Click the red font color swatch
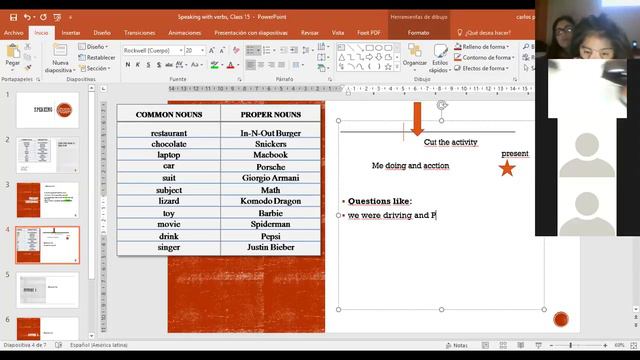The height and width of the screenshot is (360, 640). coord(231,65)
